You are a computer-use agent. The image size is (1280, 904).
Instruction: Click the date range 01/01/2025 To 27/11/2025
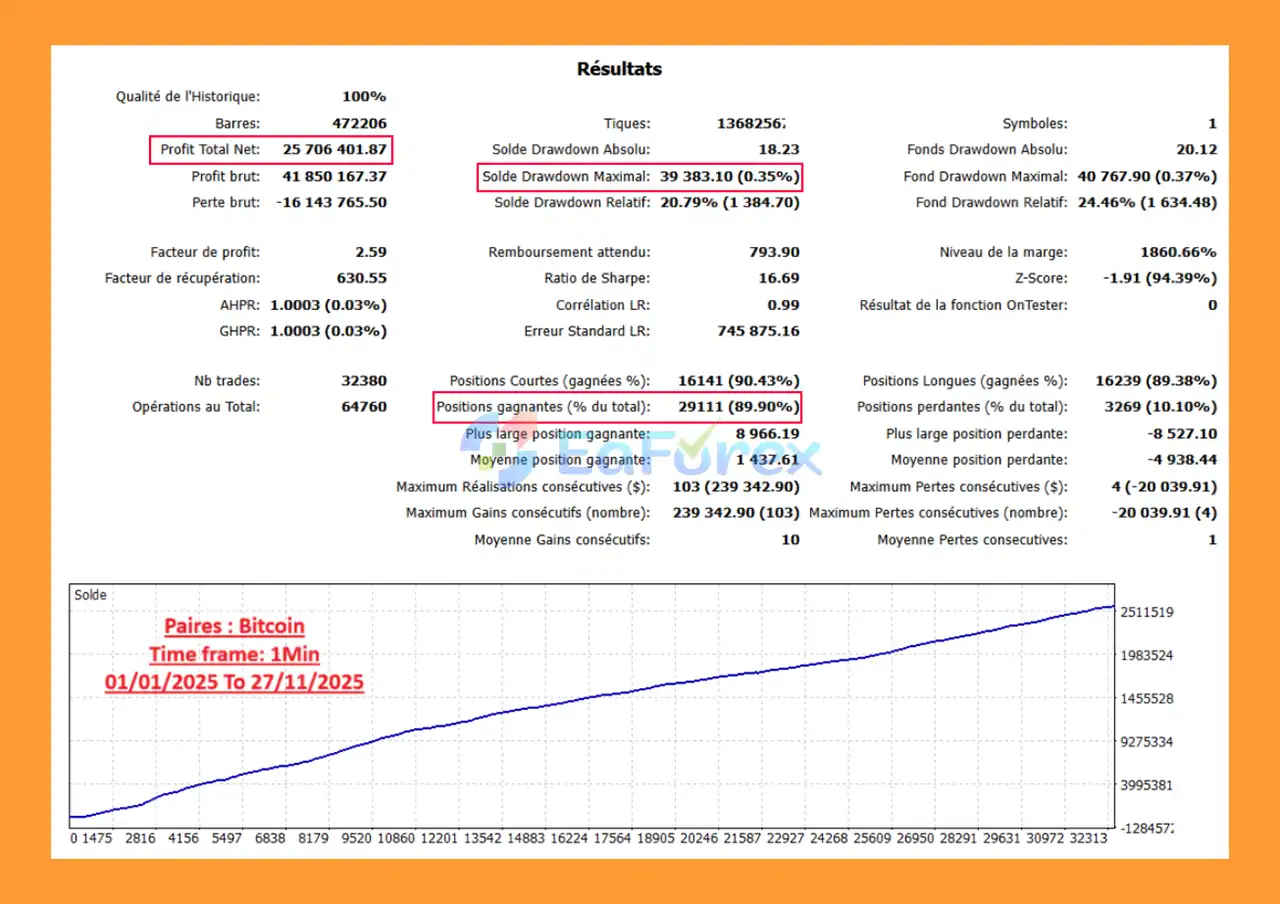point(234,682)
